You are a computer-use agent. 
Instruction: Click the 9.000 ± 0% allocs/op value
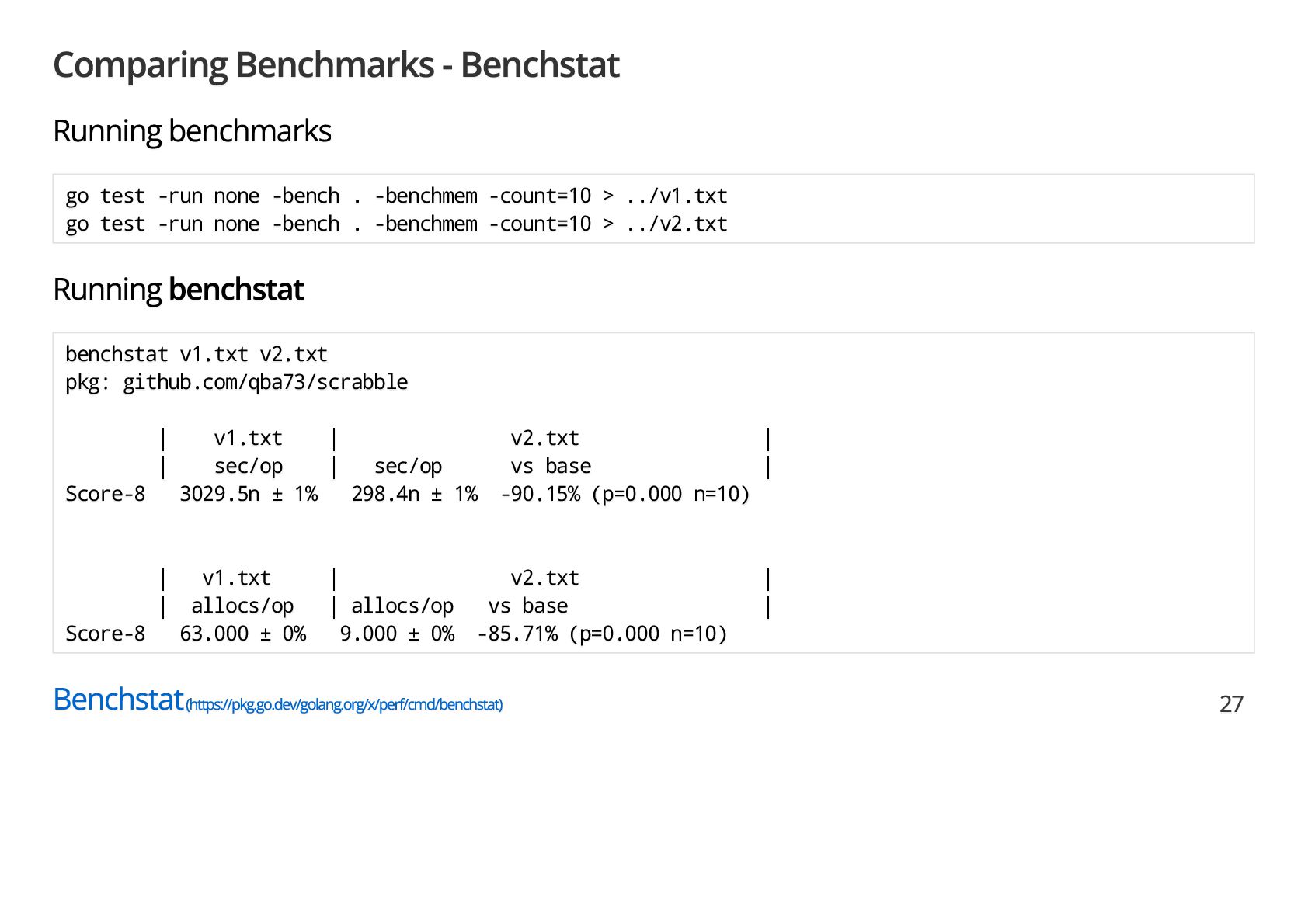click(397, 634)
